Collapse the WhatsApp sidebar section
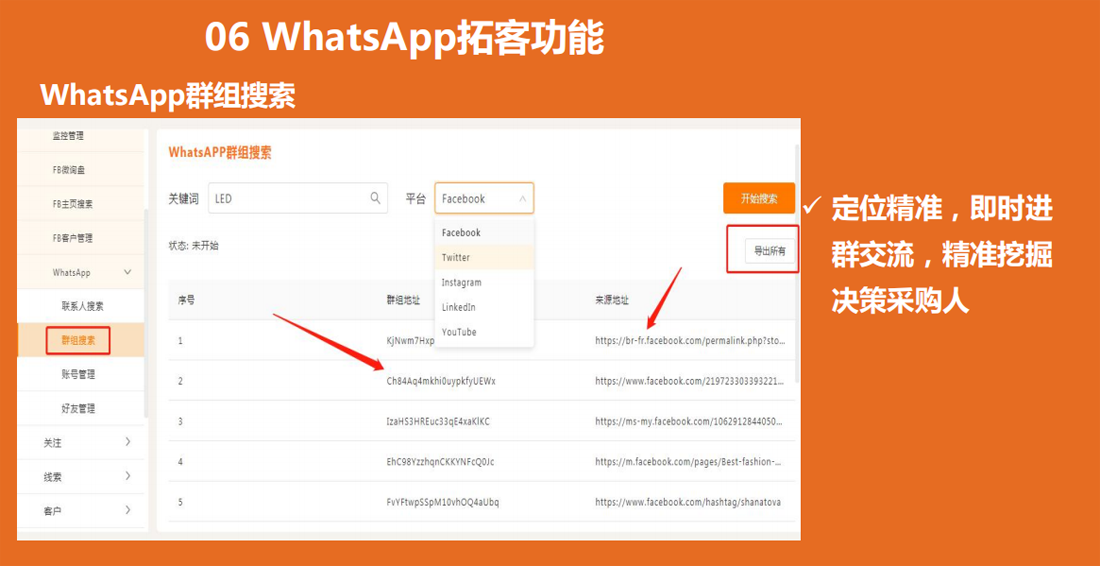Screen dimensions: 1100x566 point(127,272)
